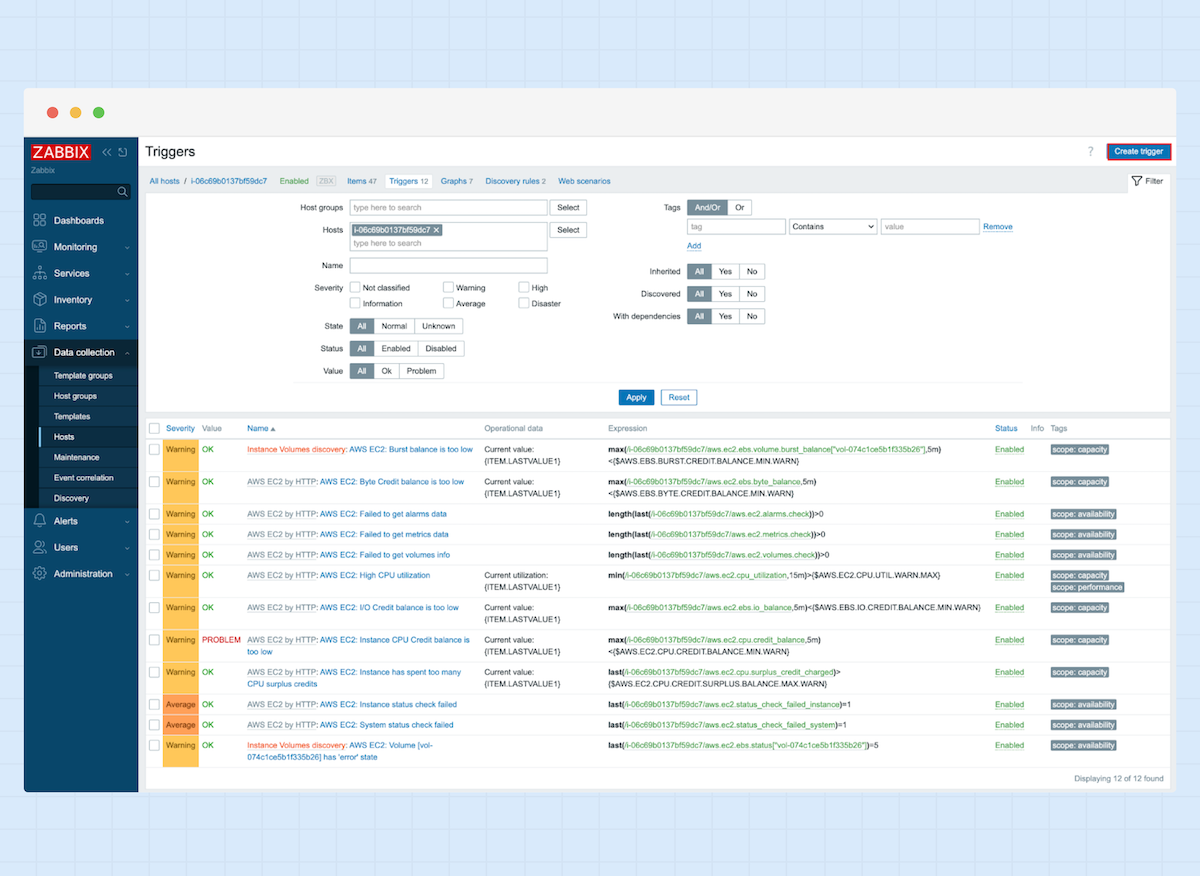Open Maintenance in sidebar
Image resolution: width=1200 pixels, height=876 pixels.
pyautogui.click(x=76, y=457)
